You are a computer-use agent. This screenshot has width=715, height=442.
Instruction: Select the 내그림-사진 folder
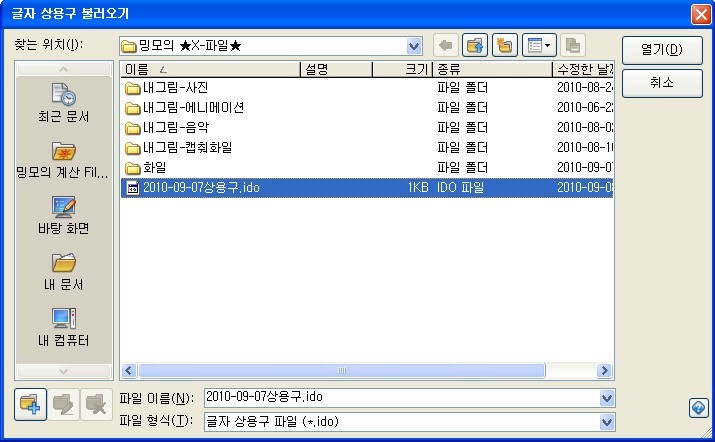(x=176, y=87)
